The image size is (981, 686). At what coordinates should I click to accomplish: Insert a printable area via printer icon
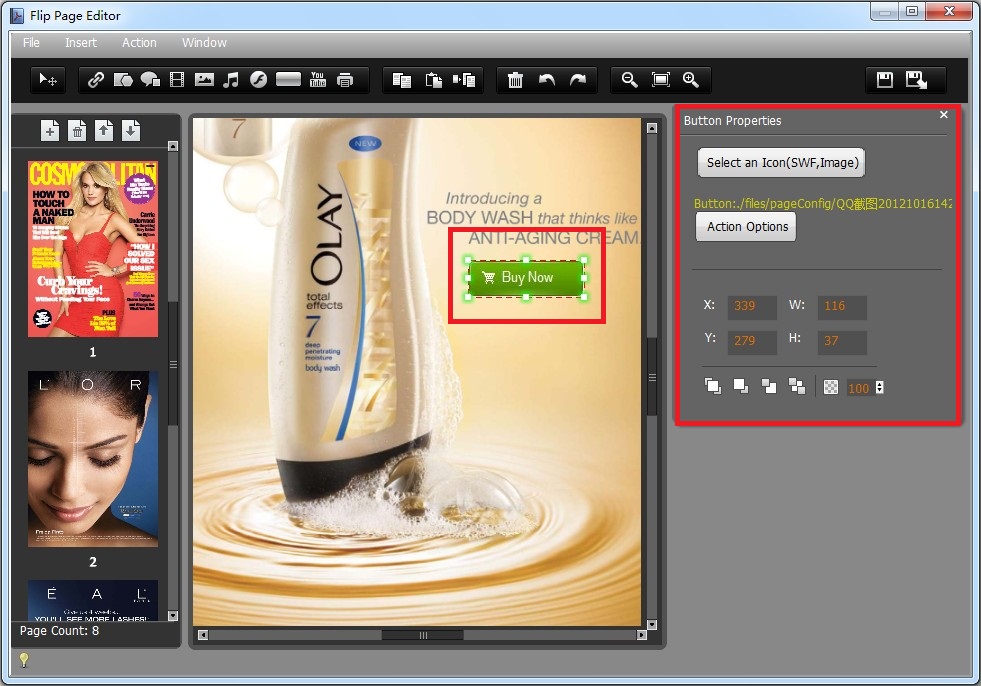[x=345, y=80]
